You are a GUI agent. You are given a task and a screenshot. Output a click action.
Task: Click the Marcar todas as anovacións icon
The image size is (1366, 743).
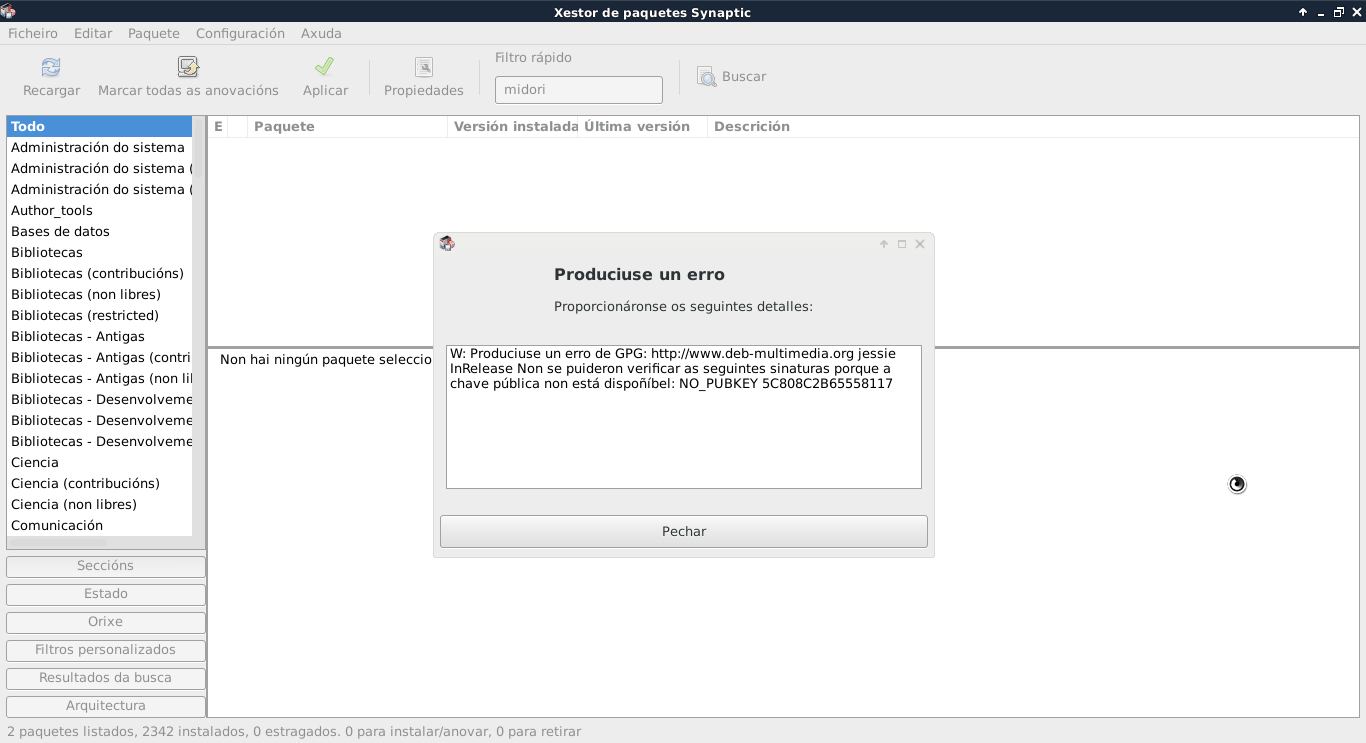[x=188, y=68]
